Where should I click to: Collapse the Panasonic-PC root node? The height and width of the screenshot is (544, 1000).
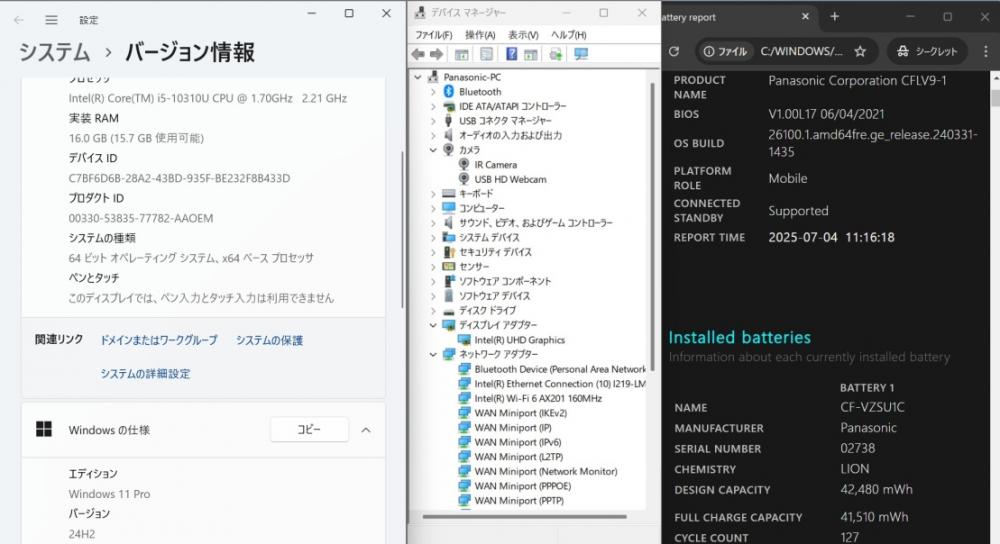[418, 77]
